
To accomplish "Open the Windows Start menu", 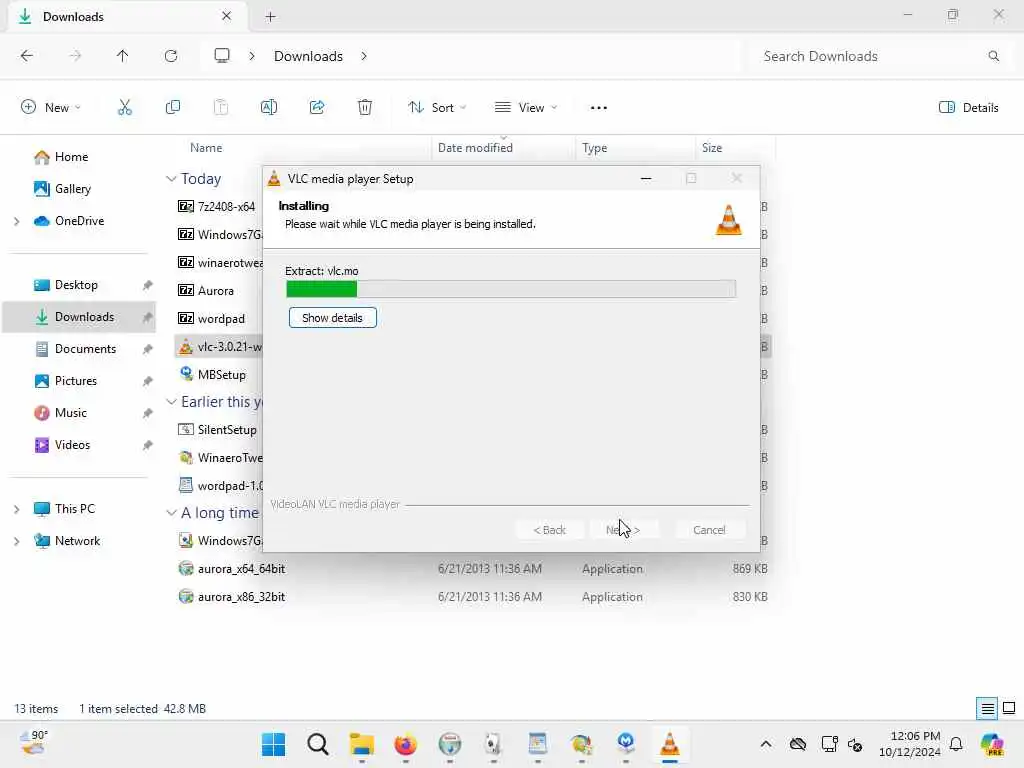I will (273, 744).
